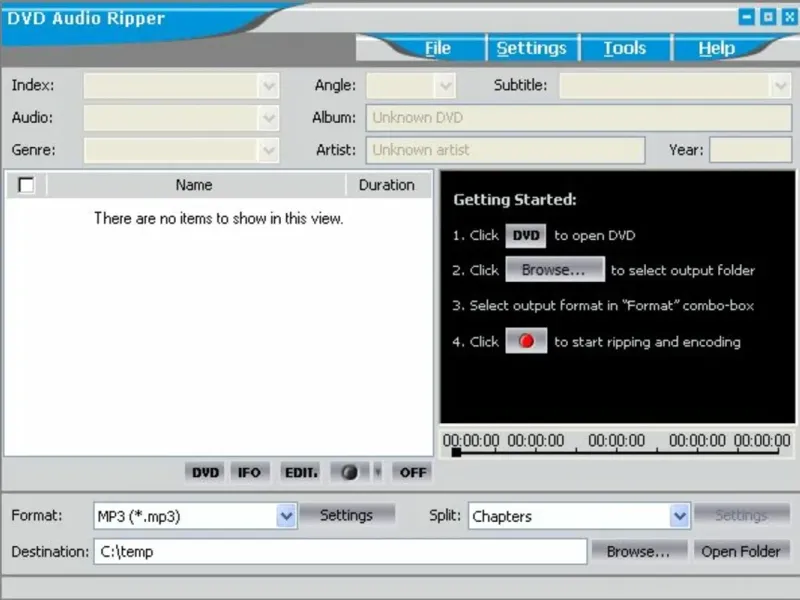
Task: Click the Duration column header
Action: 386,185
